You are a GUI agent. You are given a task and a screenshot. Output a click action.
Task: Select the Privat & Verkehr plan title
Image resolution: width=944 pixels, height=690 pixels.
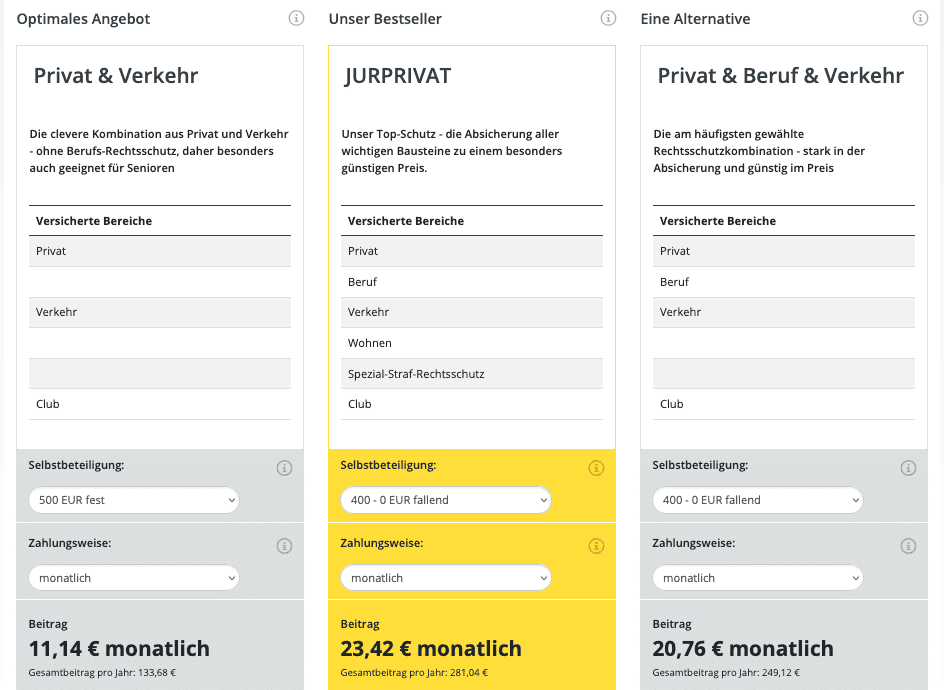[116, 76]
